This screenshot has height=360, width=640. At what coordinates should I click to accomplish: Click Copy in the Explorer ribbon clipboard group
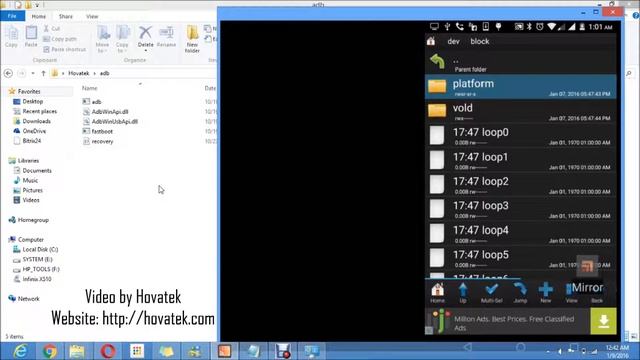[11, 37]
